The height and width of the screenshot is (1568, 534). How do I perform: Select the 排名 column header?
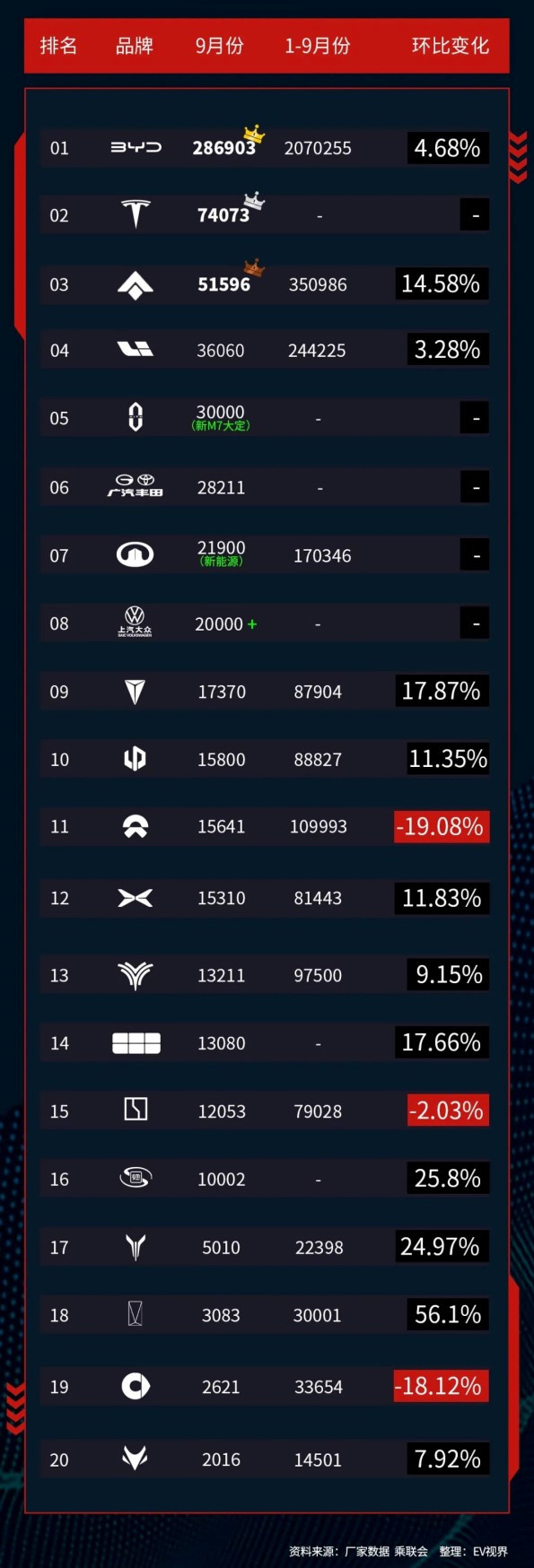point(58,46)
